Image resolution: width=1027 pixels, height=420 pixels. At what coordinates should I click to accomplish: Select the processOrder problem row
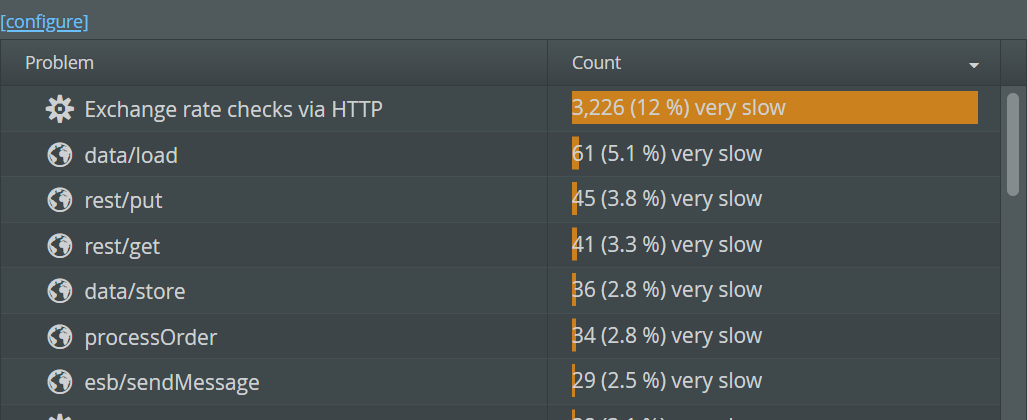coord(500,336)
